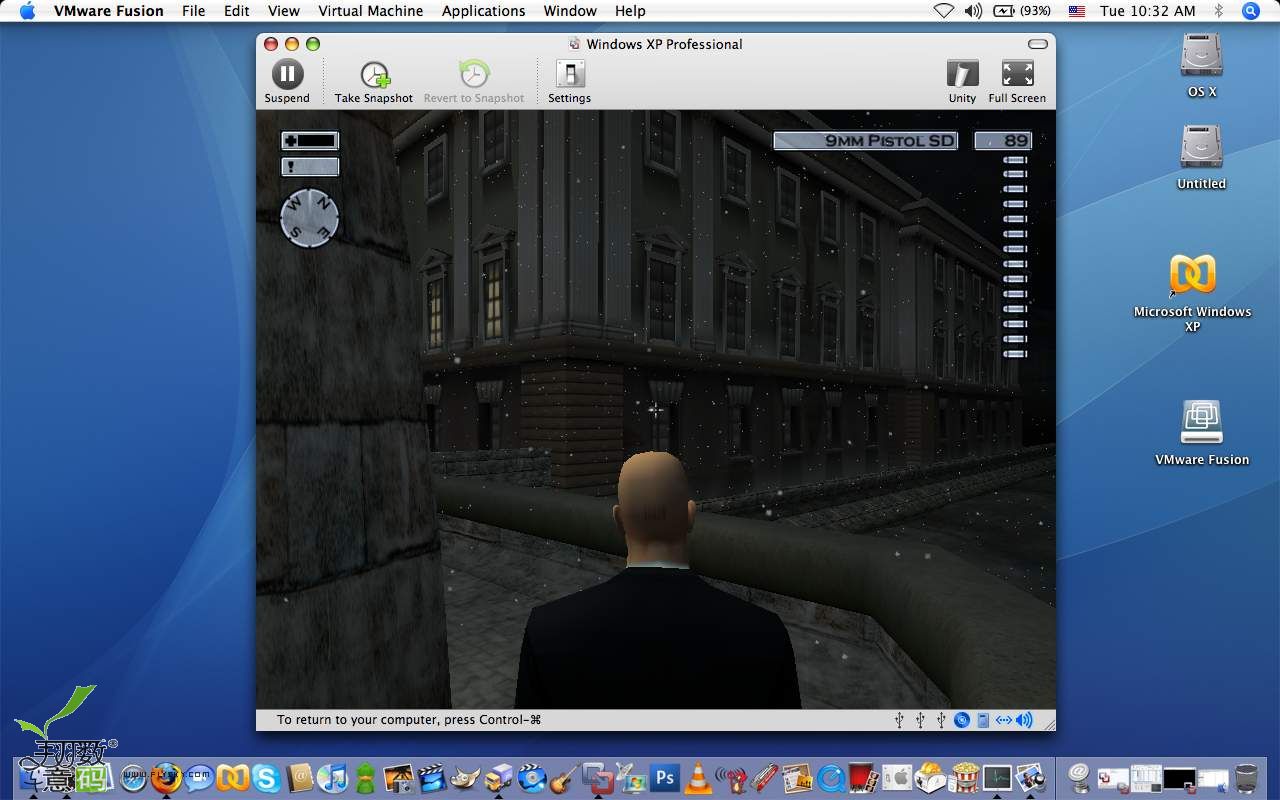Toggle toolbar with the pill button
This screenshot has width=1280, height=800.
1038,44
